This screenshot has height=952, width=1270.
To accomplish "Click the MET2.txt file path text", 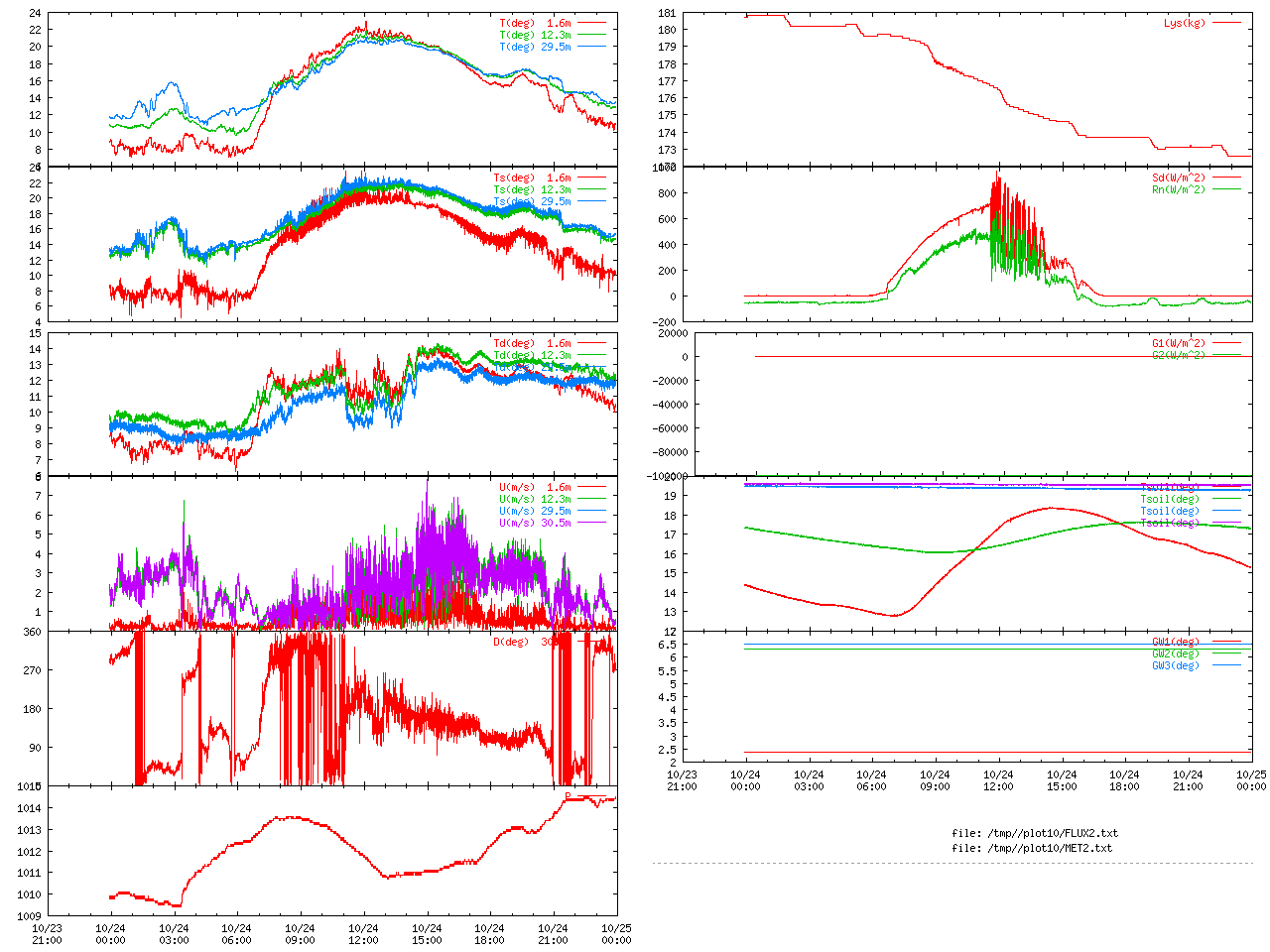I will pos(1032,848).
